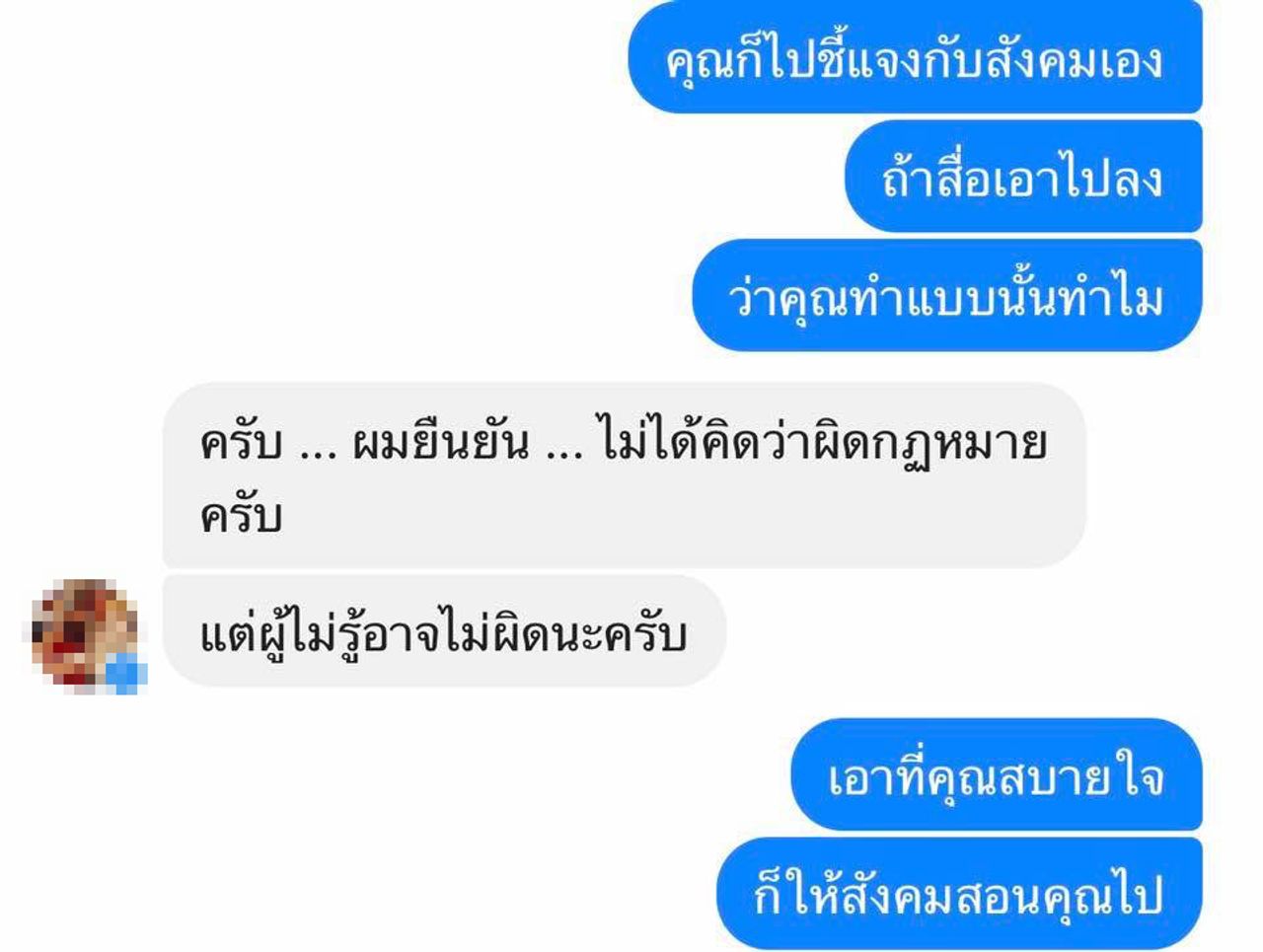Click the blue Messenger badge on avatar
This screenshot has height=952, width=1263.
click(126, 673)
